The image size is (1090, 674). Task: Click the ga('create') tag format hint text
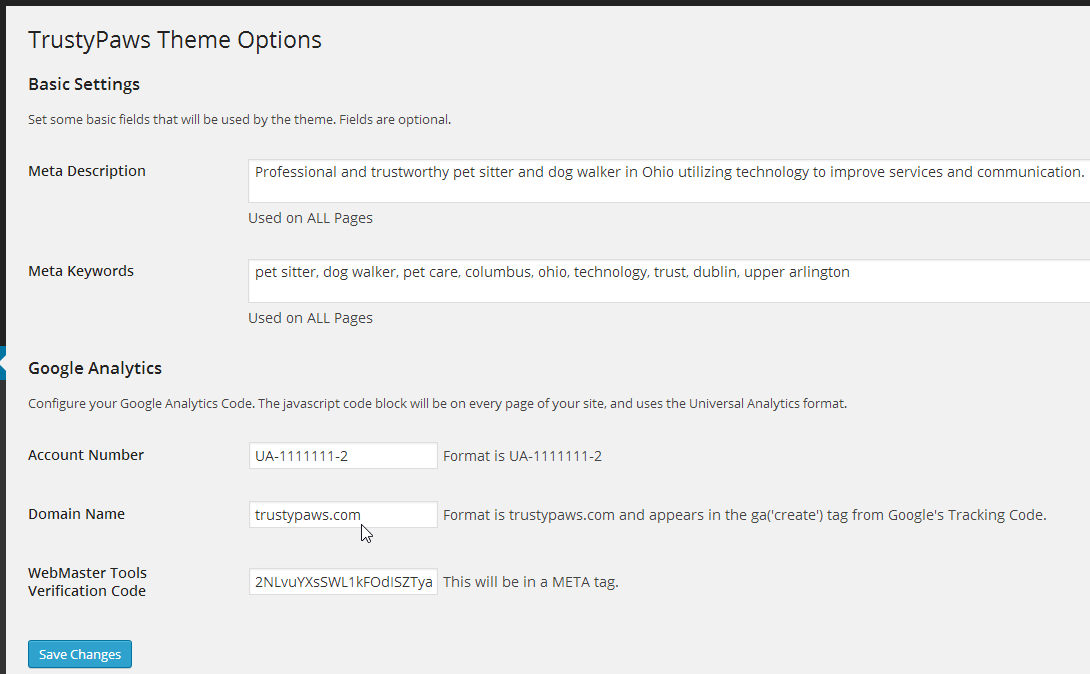745,516
